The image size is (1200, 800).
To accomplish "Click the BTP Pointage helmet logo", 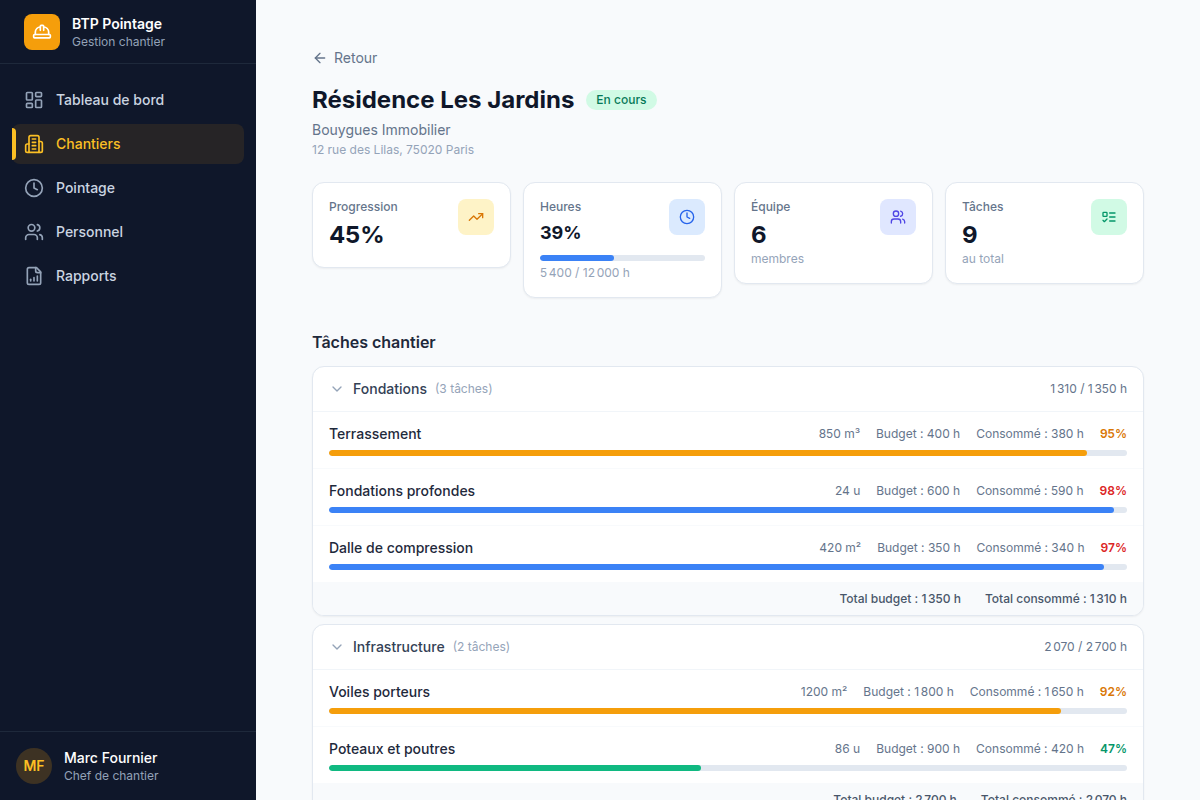I will (42, 32).
